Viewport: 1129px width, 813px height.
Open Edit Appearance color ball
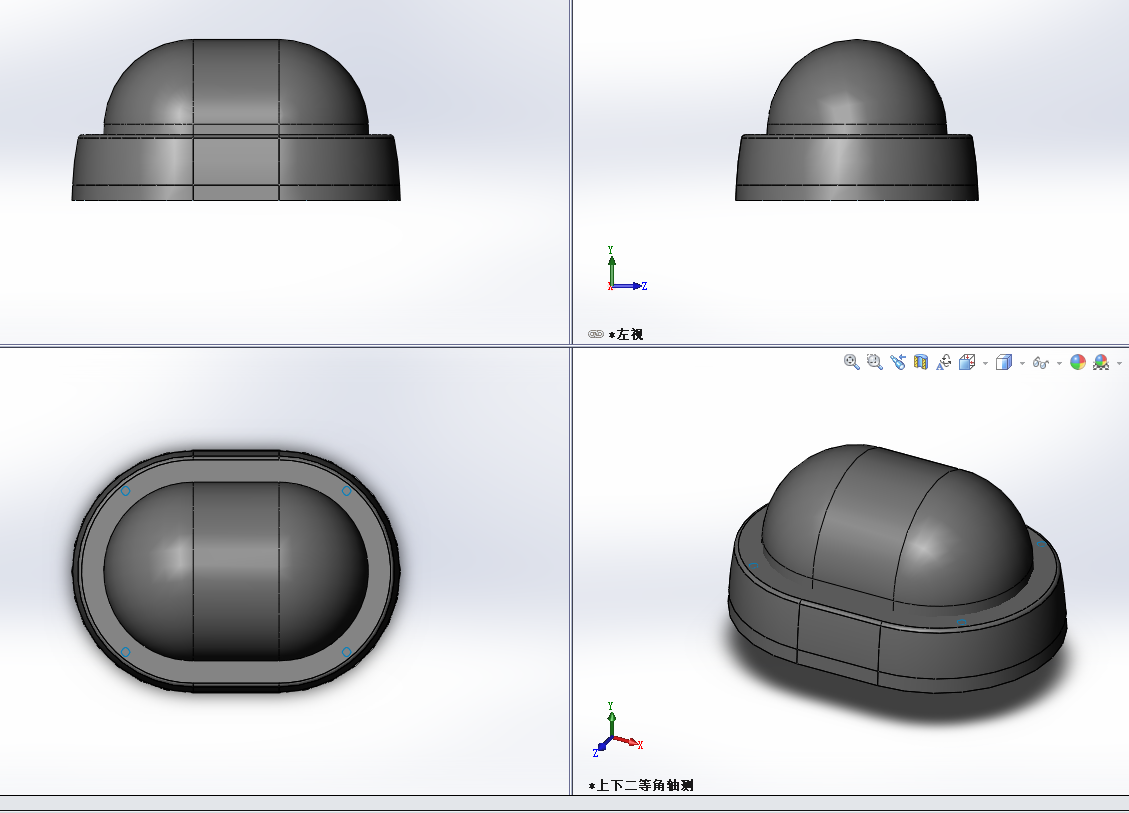coord(1078,362)
